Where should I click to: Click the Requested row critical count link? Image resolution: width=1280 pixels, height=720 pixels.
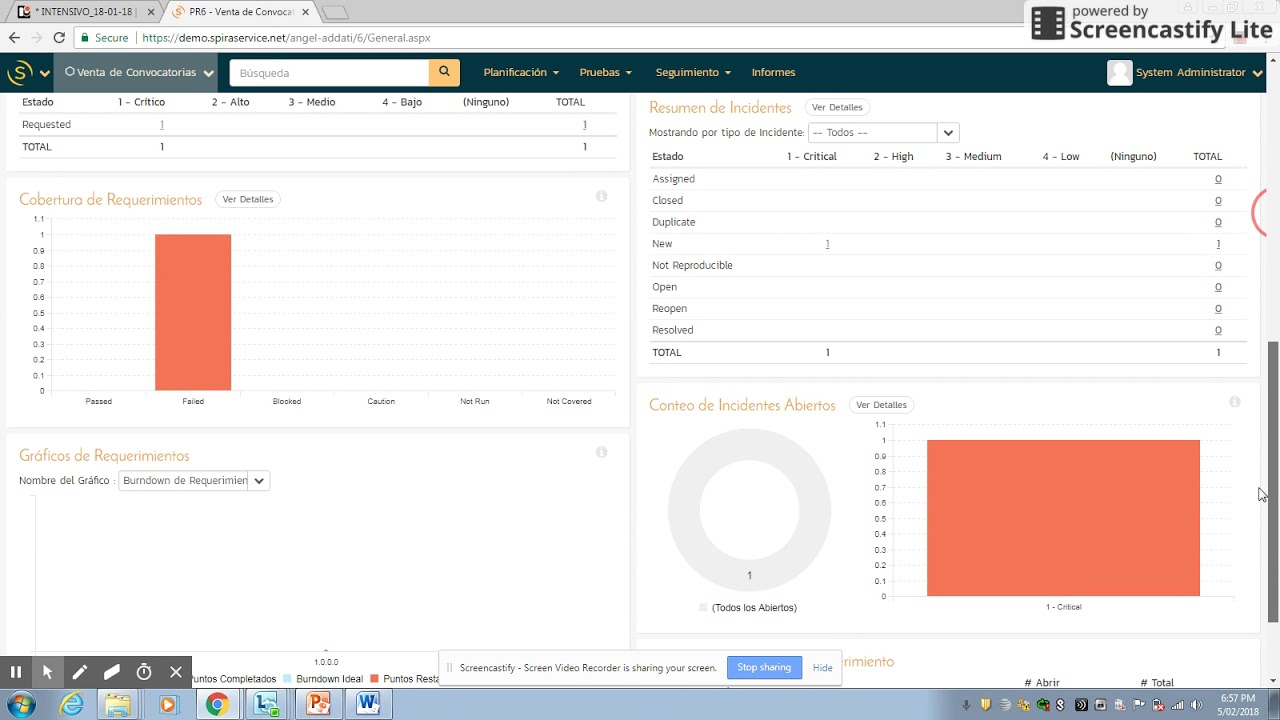click(162, 124)
